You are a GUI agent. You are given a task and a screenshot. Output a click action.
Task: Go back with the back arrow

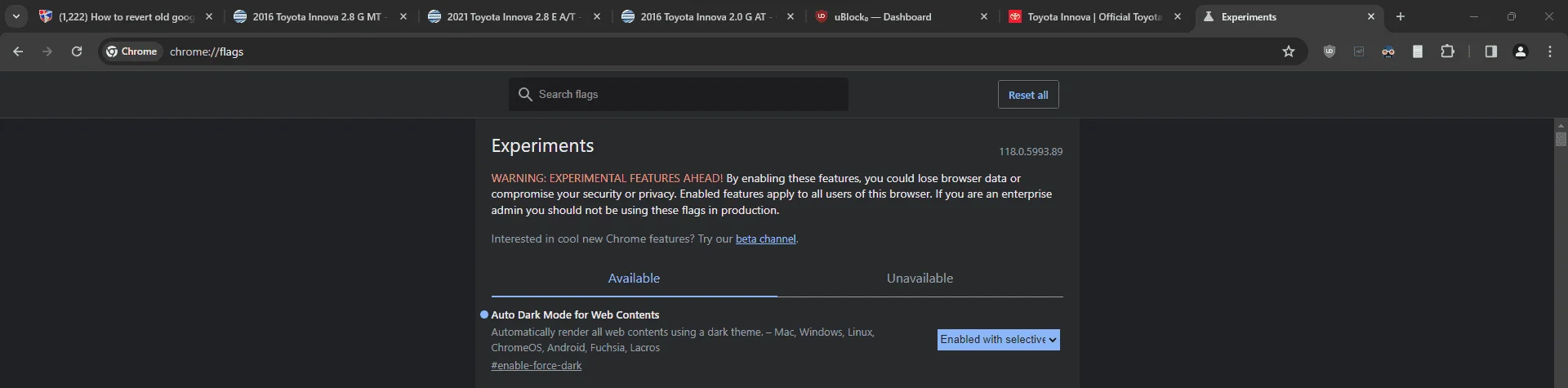tap(18, 51)
